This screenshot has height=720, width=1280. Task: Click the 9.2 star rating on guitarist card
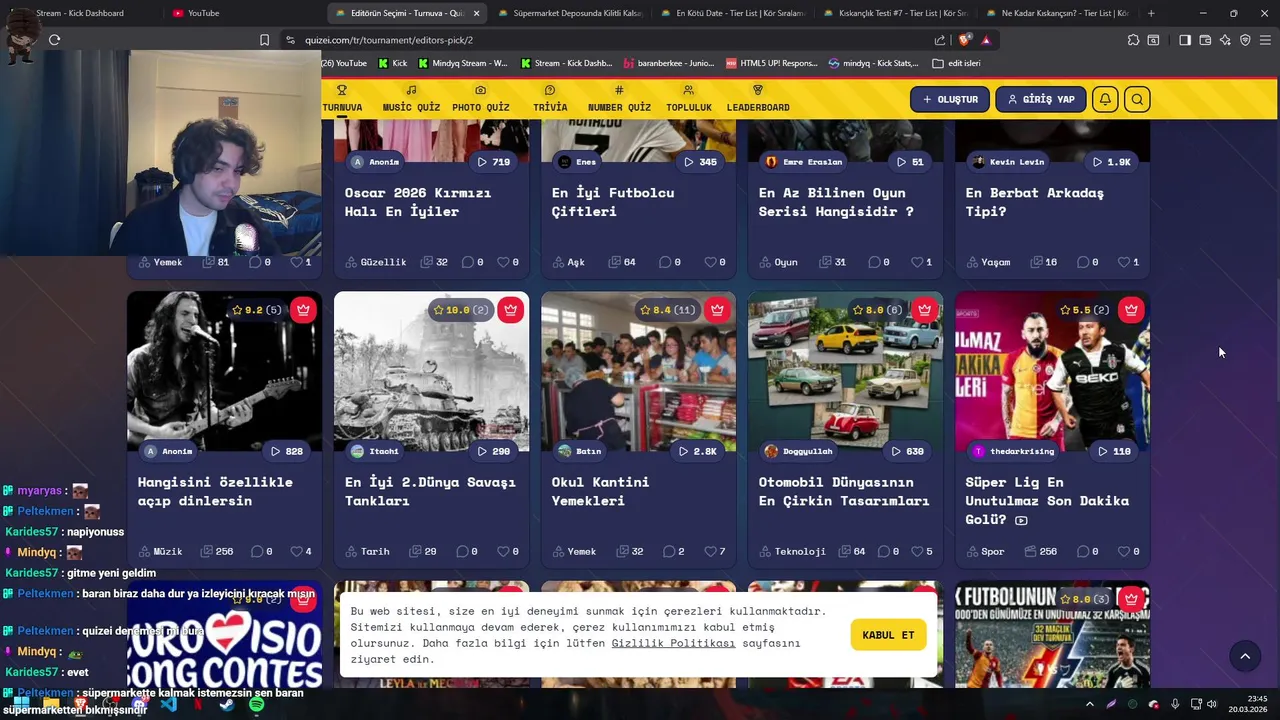(x=257, y=310)
